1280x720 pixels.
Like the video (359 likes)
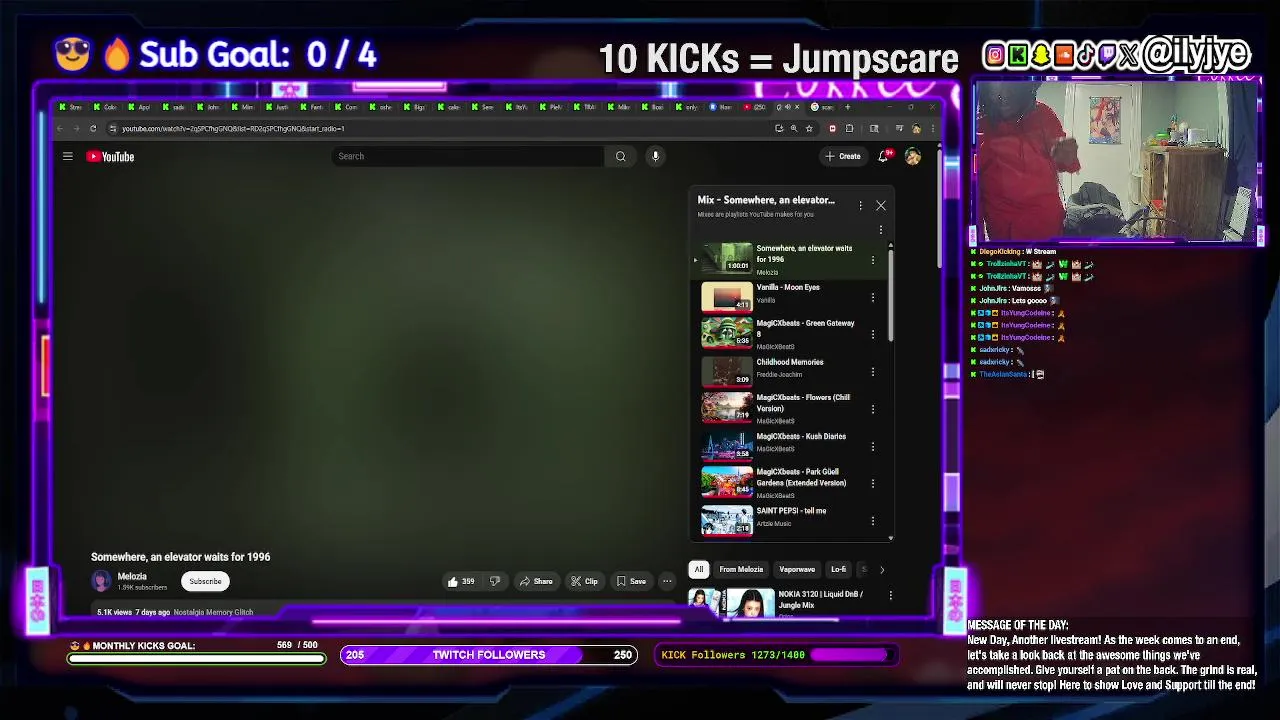pos(461,581)
